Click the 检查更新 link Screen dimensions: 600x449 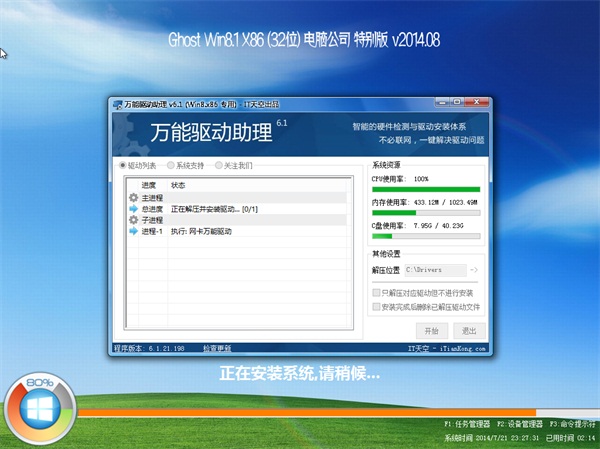coord(216,348)
